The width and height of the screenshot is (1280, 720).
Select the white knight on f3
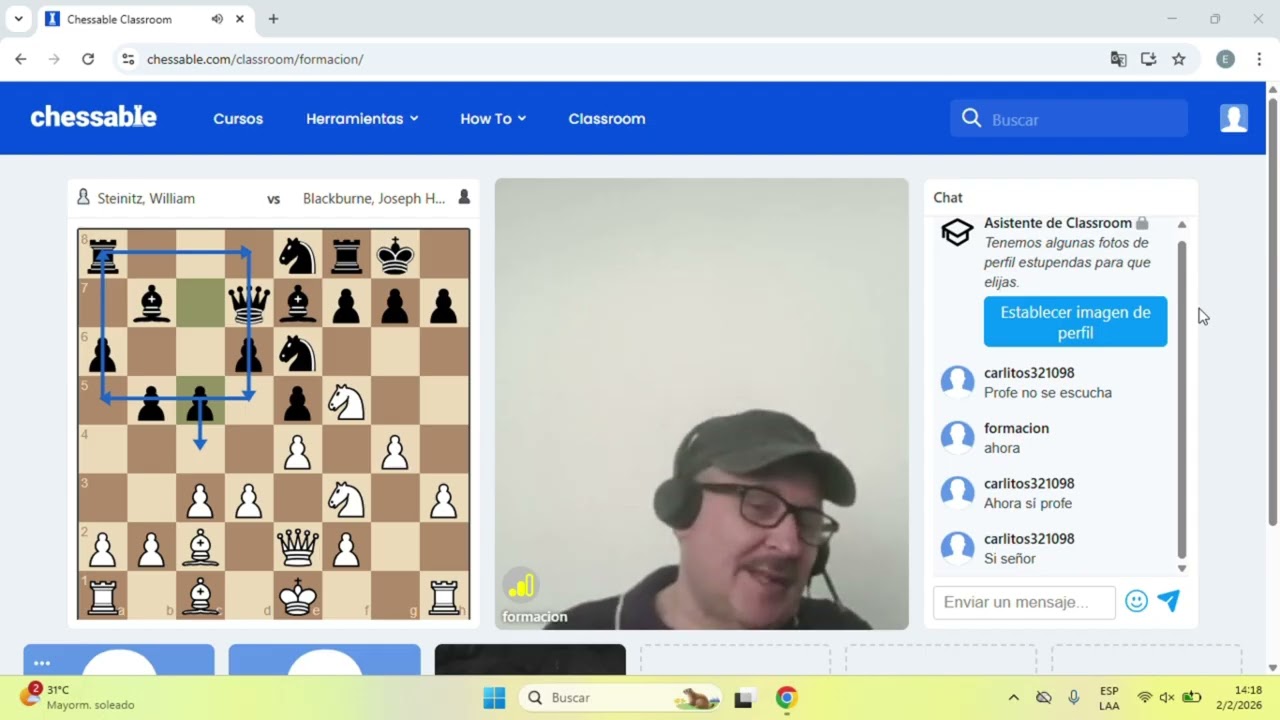346,498
